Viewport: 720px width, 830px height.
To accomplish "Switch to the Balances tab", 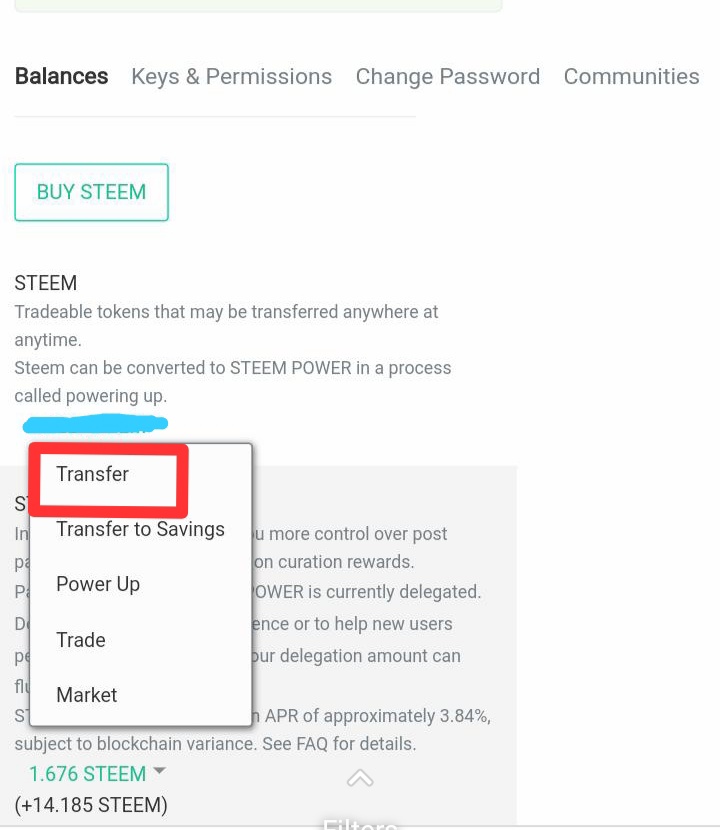I will click(x=61, y=77).
